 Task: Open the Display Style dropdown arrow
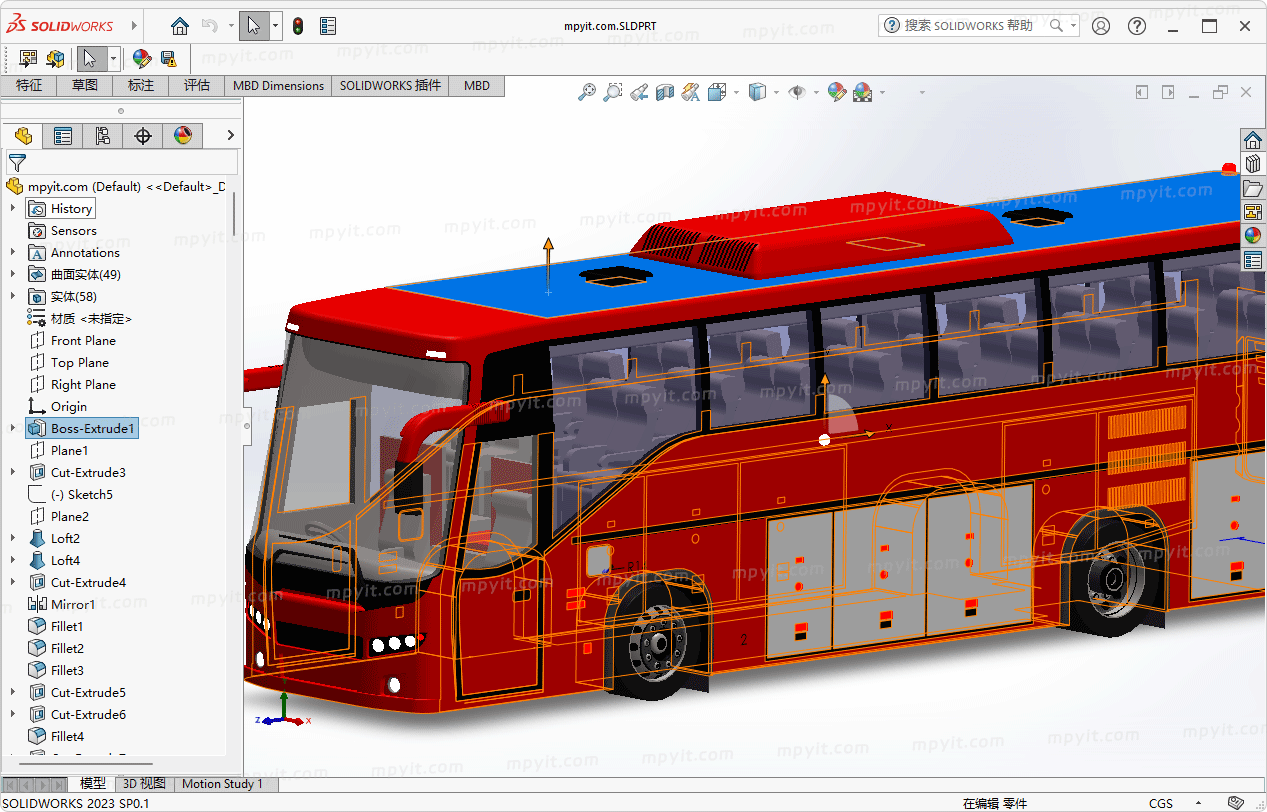777,93
